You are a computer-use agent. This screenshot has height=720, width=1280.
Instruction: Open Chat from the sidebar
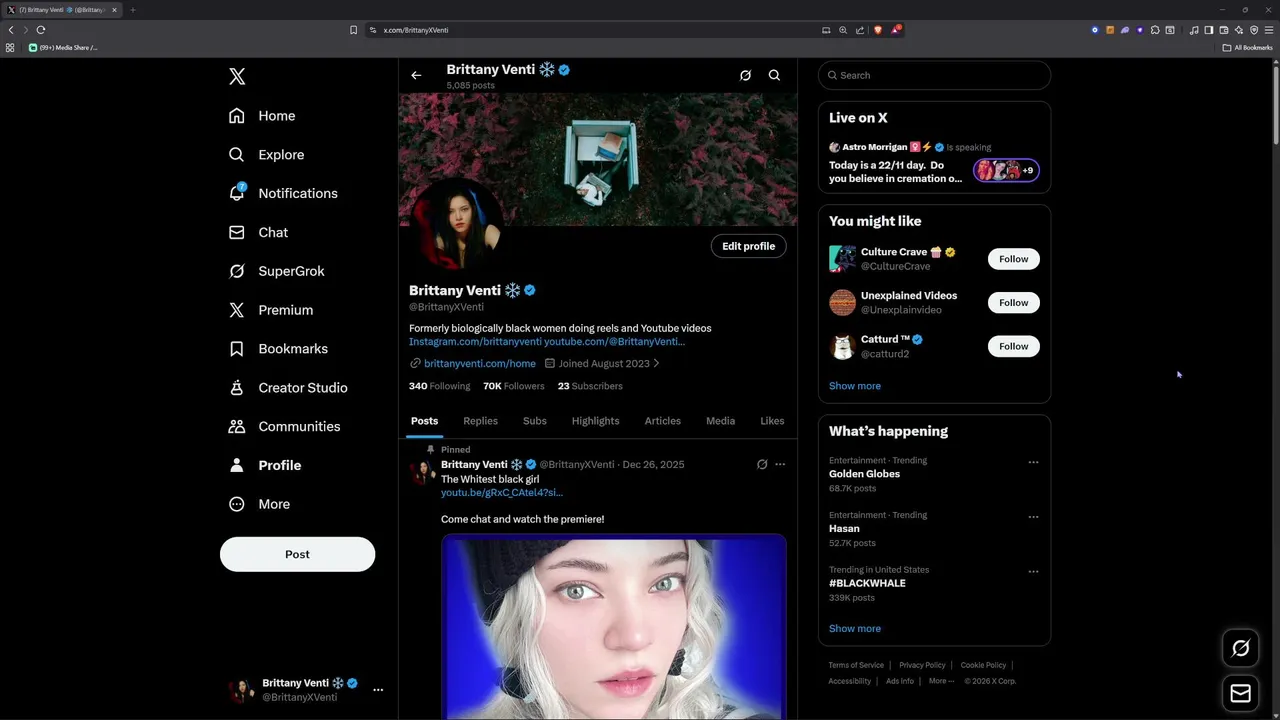click(258, 232)
